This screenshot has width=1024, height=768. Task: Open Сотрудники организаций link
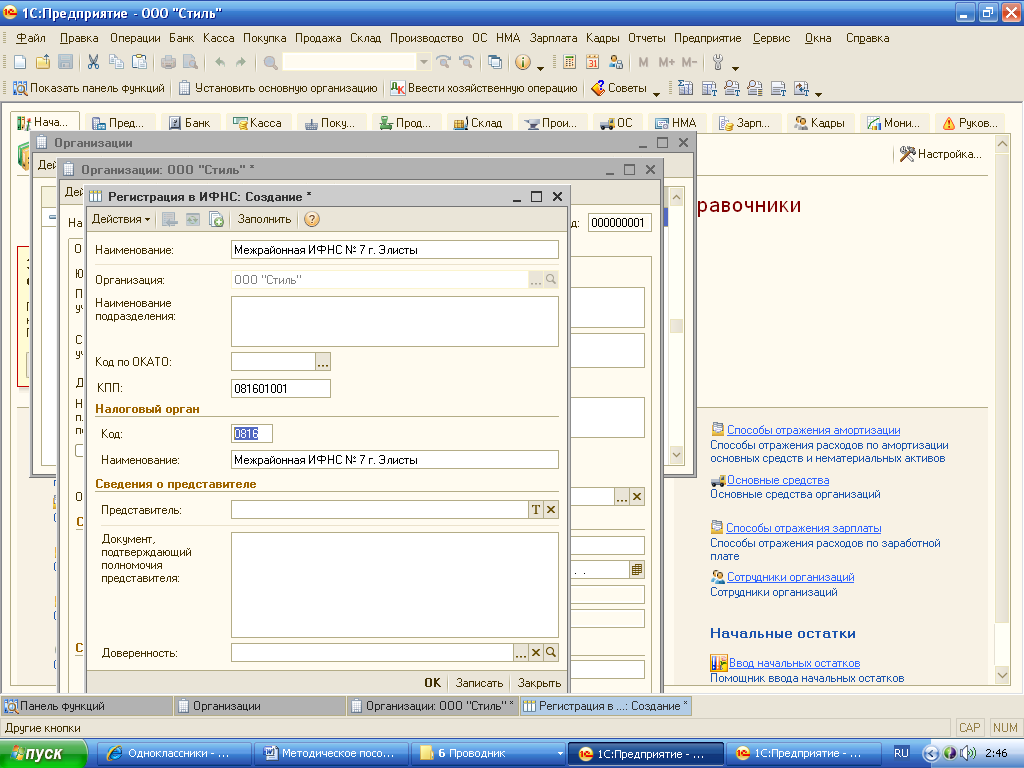point(791,577)
